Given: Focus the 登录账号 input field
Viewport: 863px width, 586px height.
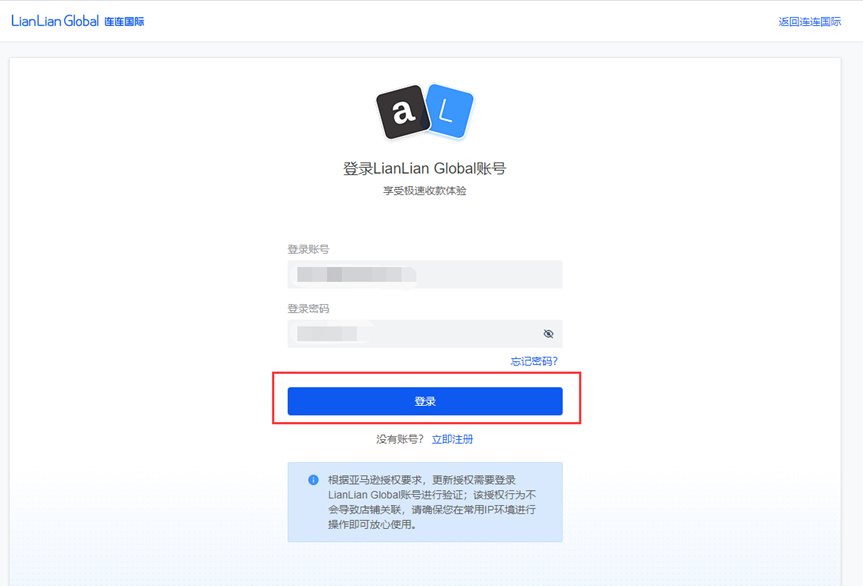Looking at the screenshot, I should tap(425, 274).
